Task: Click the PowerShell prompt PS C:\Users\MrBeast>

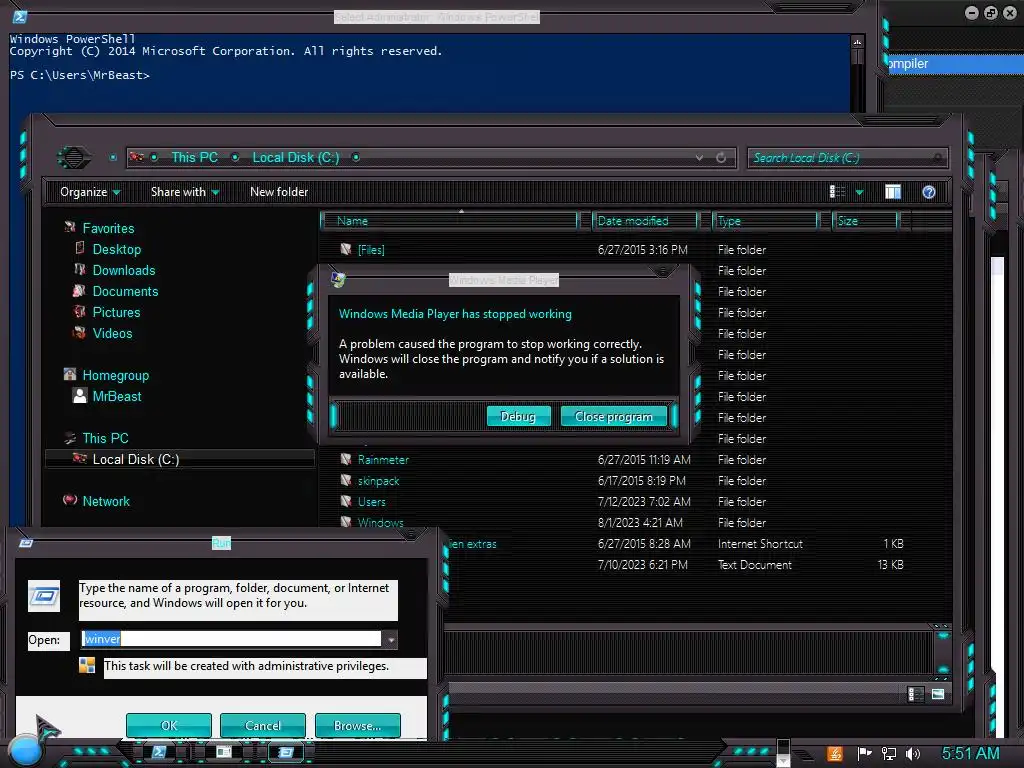Action: (x=80, y=75)
